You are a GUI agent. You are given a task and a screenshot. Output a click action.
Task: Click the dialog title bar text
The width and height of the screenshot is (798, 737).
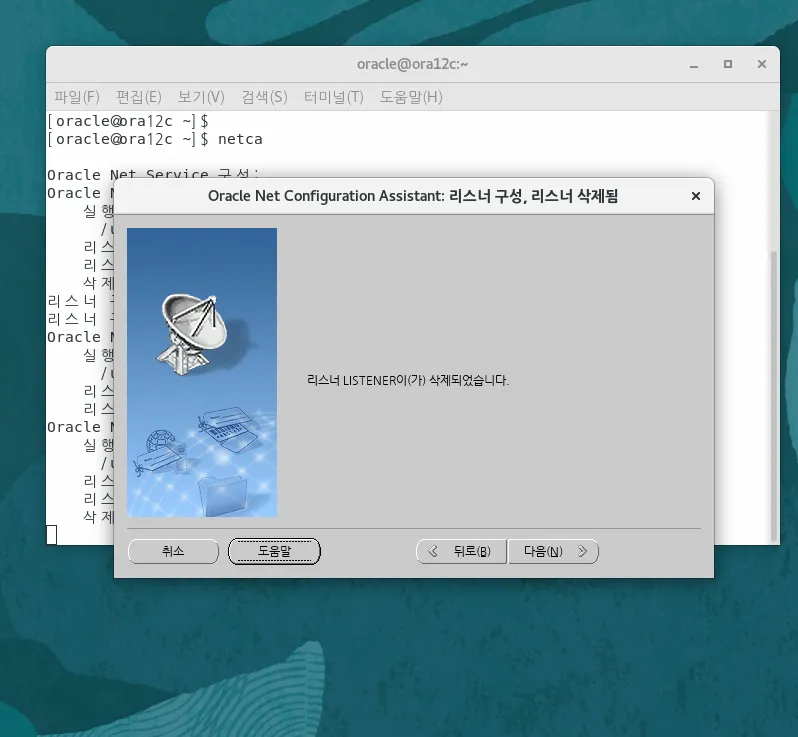point(413,196)
